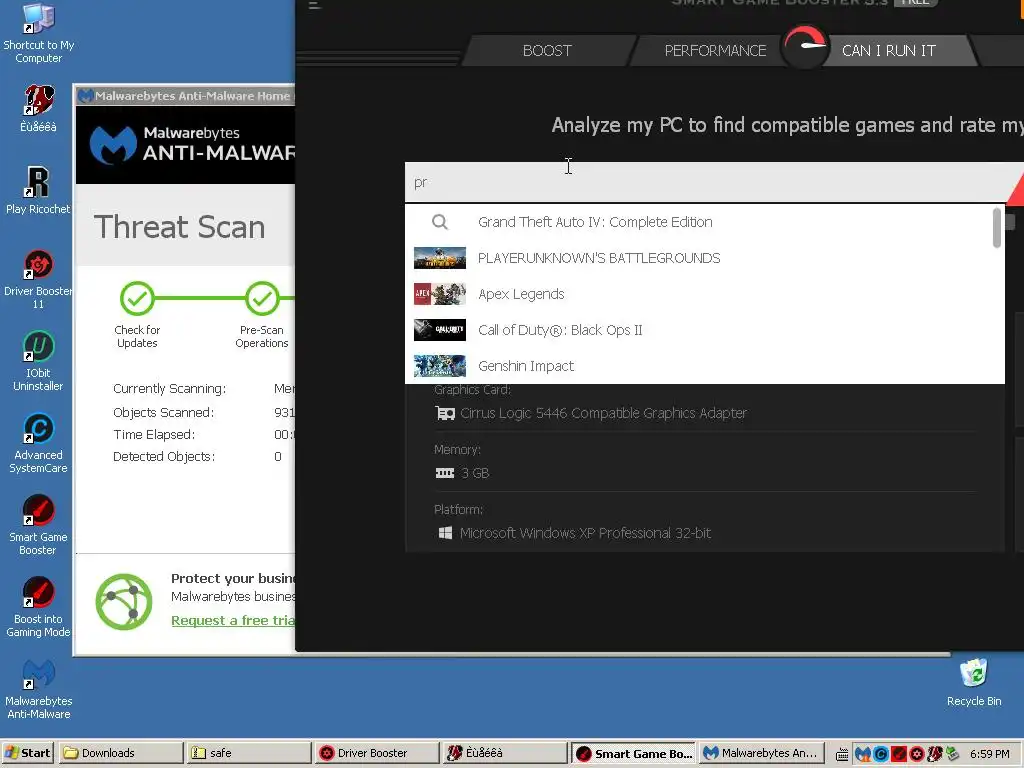Switch to the CAN I RUN IT tab
The image size is (1024, 768).
tap(888, 51)
